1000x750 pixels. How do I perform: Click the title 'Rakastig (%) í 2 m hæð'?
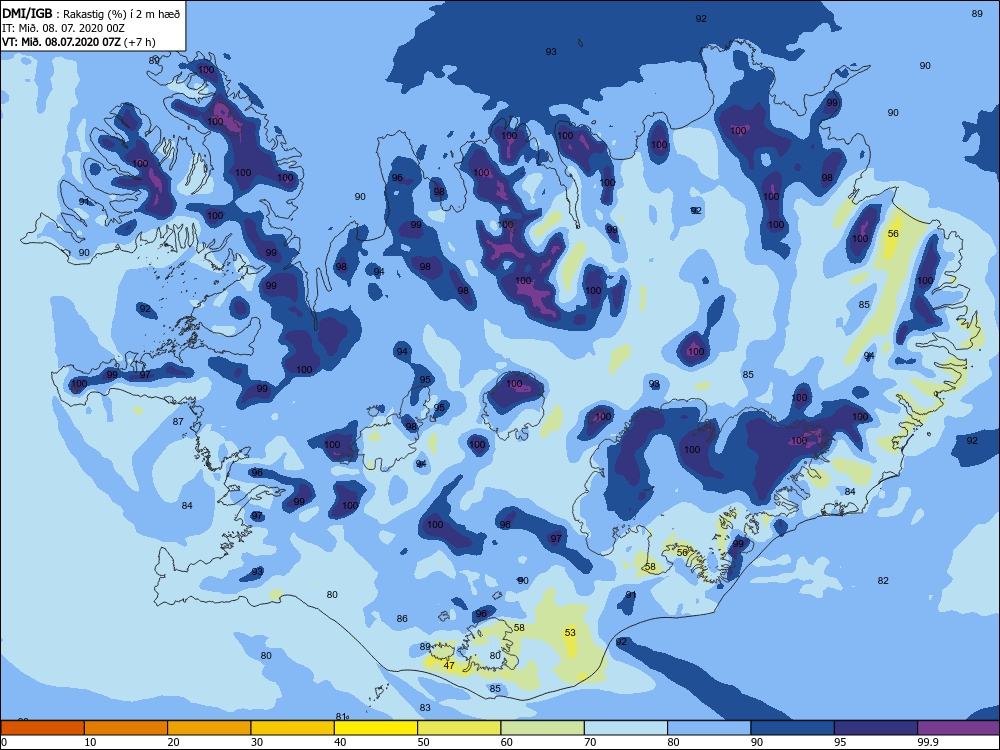(121, 13)
